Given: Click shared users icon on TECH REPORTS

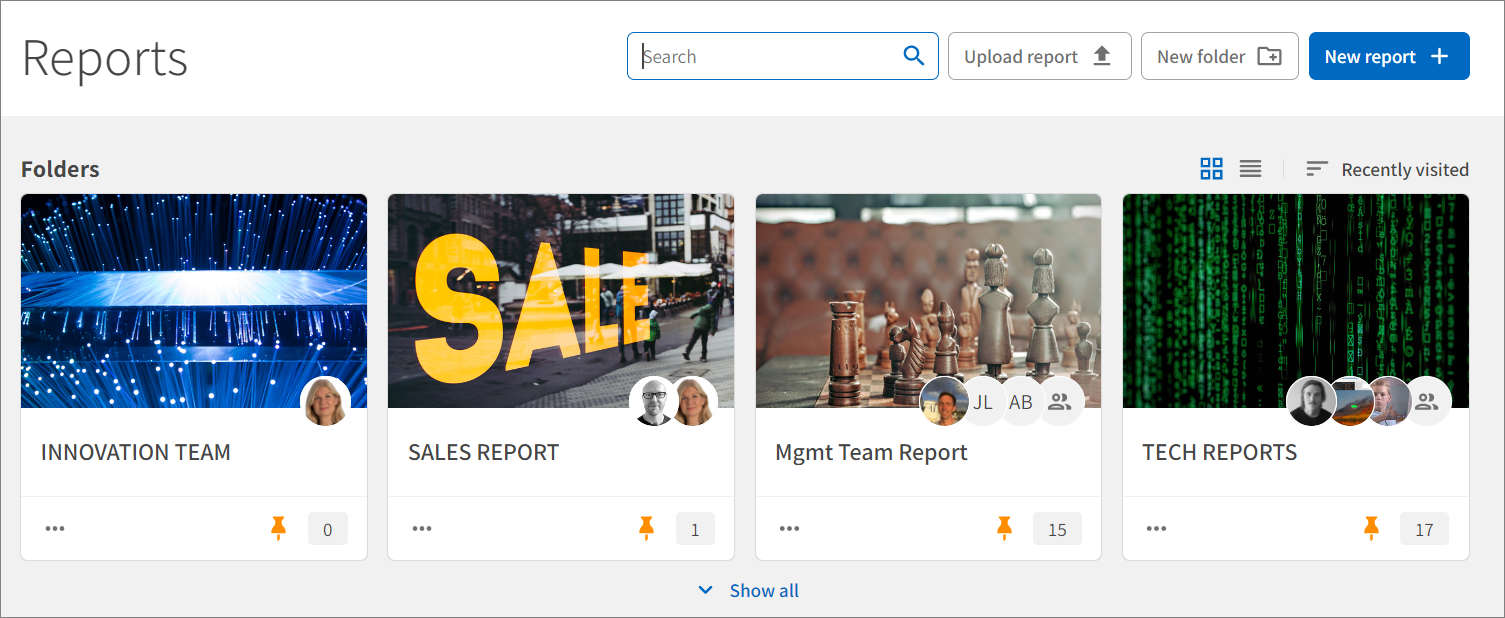Looking at the screenshot, I should (x=1427, y=402).
